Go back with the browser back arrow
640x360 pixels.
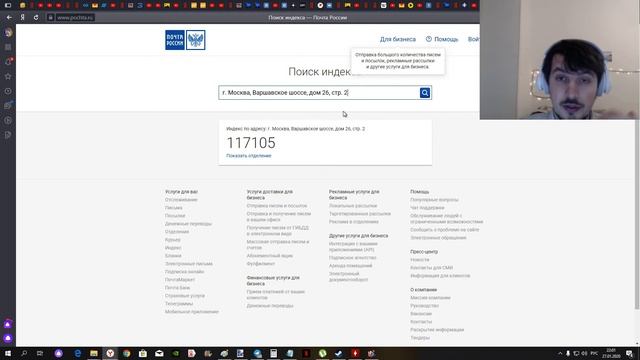point(9,18)
